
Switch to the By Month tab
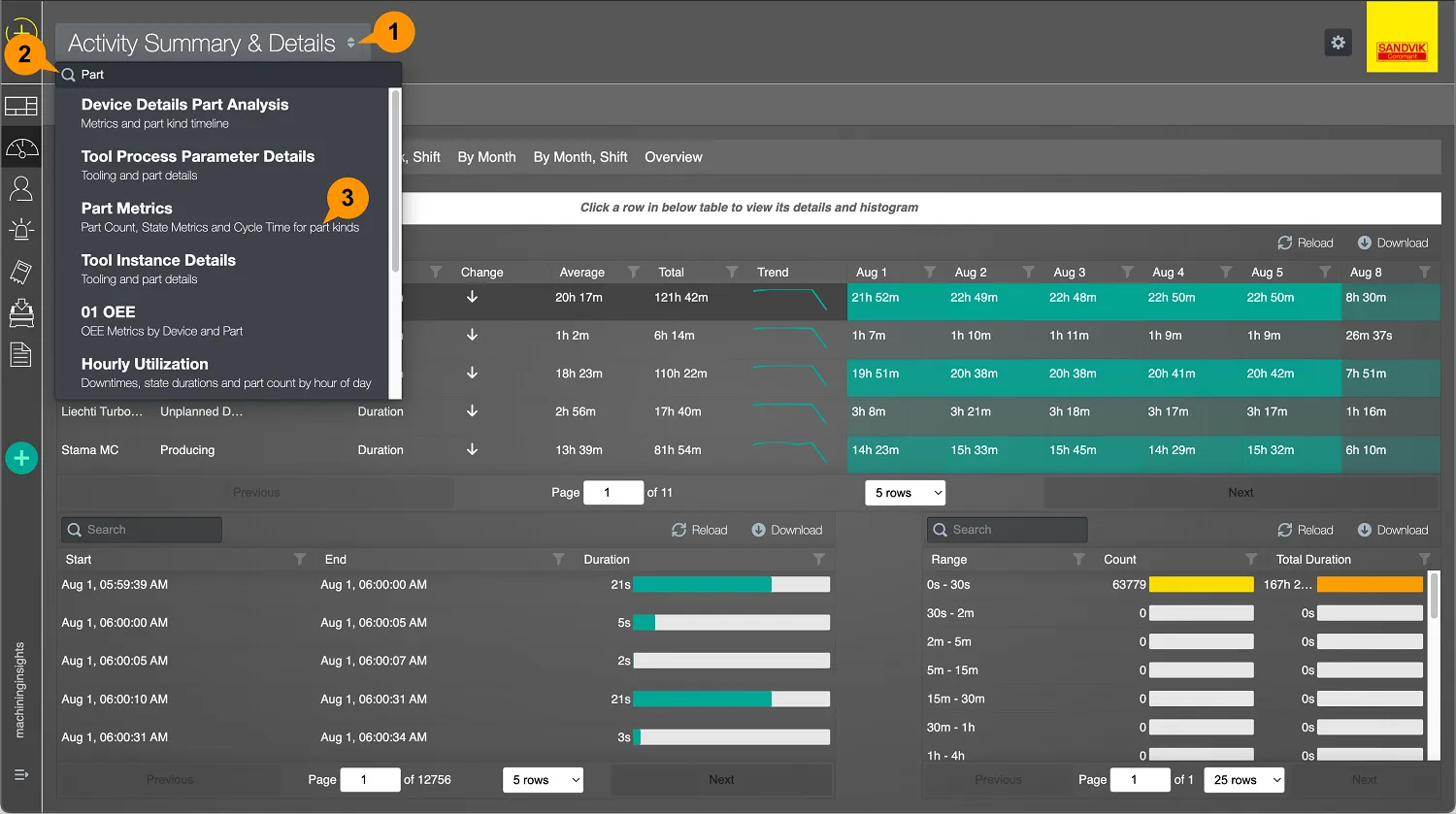(x=486, y=157)
